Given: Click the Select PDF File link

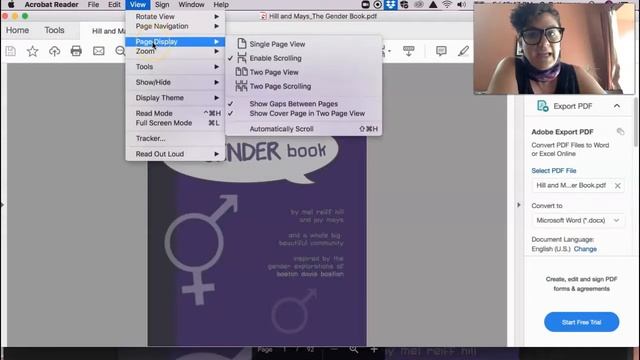Looking at the screenshot, I should 553,171.
